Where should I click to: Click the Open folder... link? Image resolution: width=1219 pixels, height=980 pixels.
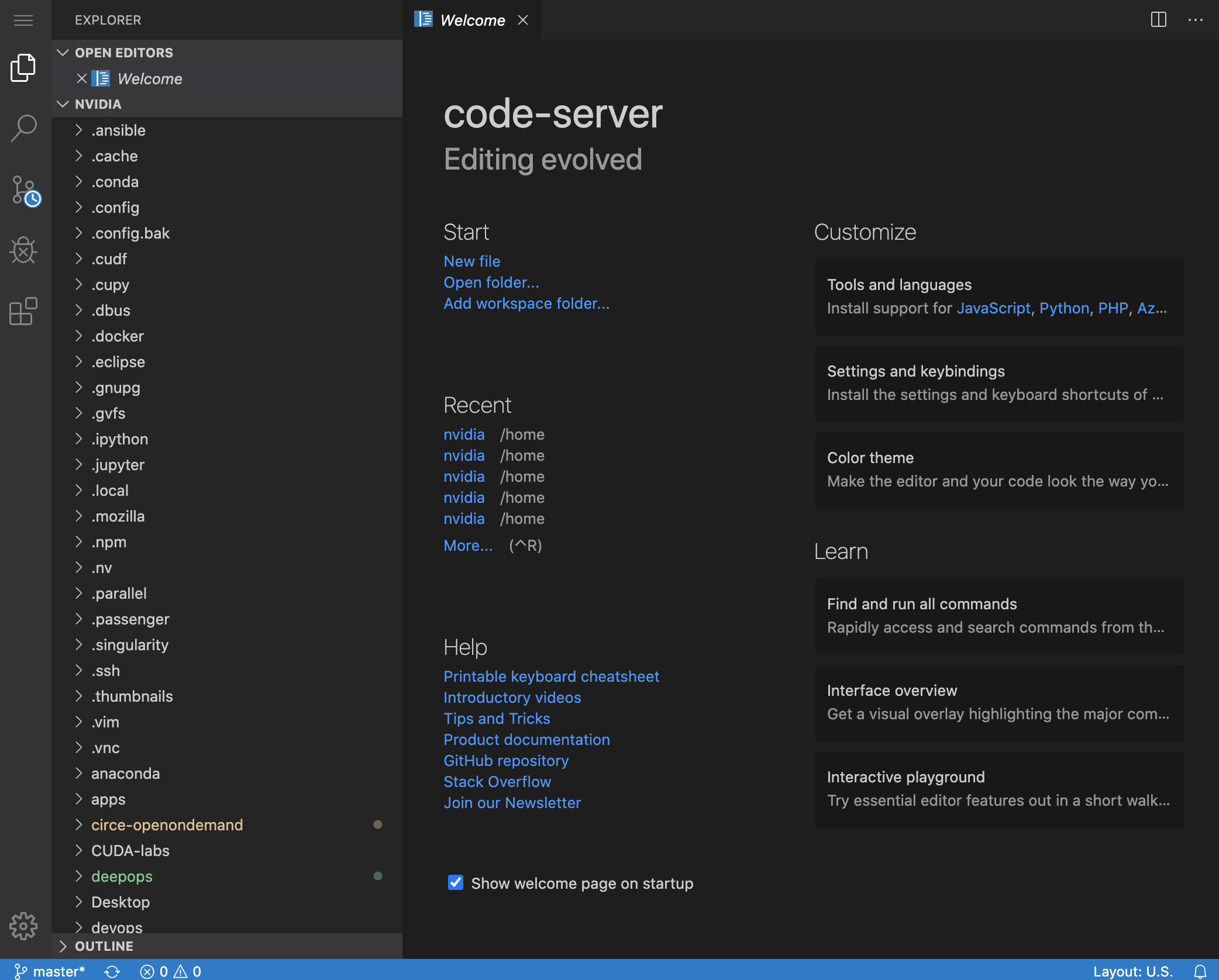(491, 282)
